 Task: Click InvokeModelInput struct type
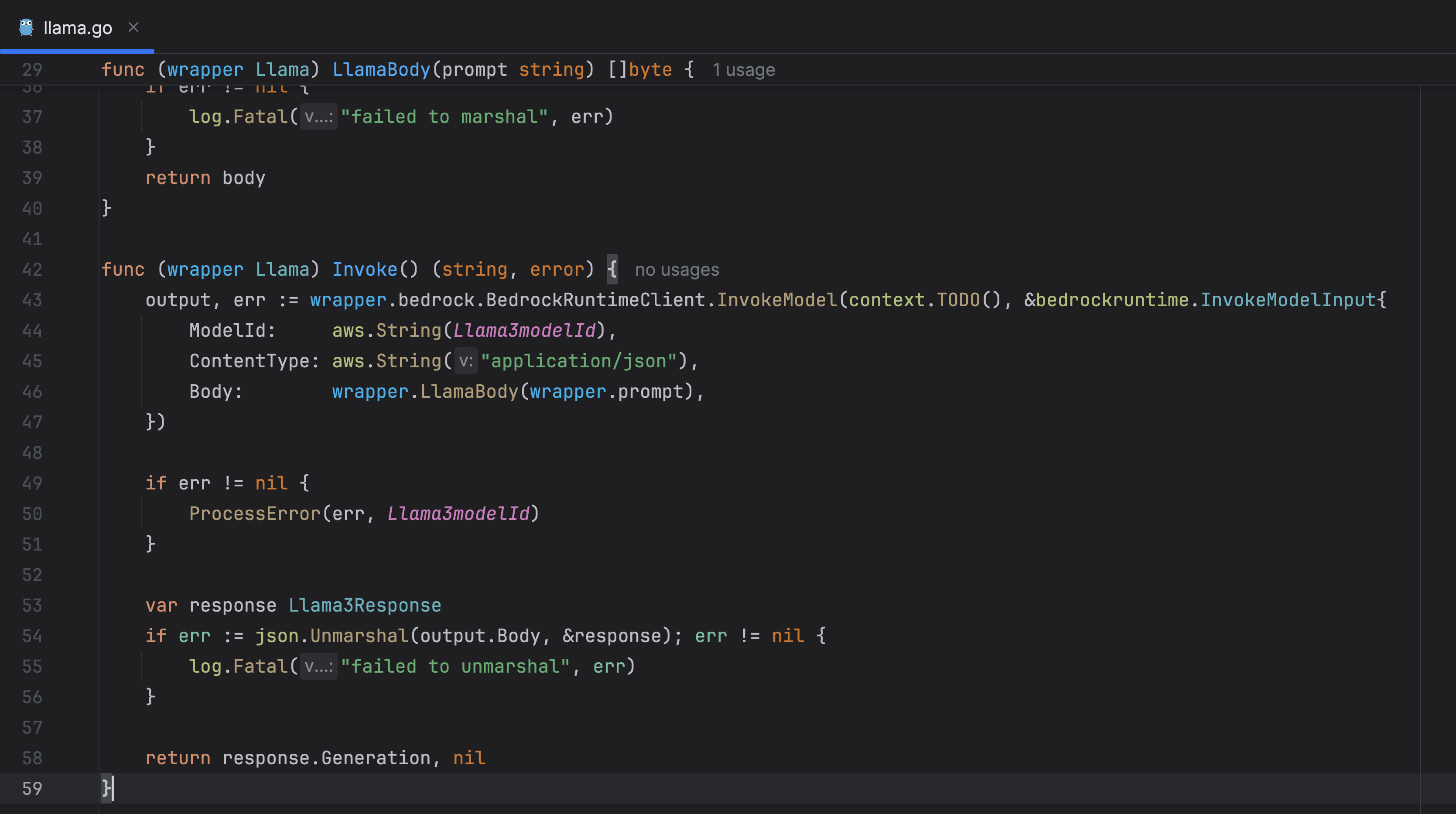[x=1288, y=300]
